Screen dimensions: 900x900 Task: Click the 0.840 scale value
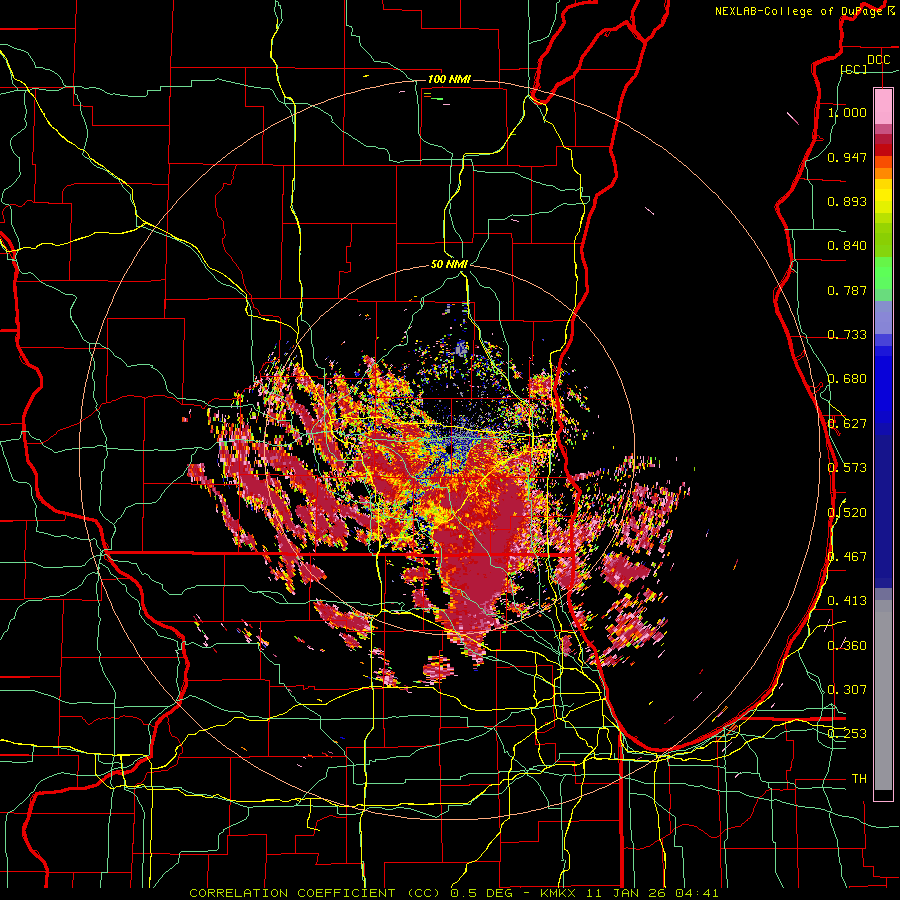point(847,246)
